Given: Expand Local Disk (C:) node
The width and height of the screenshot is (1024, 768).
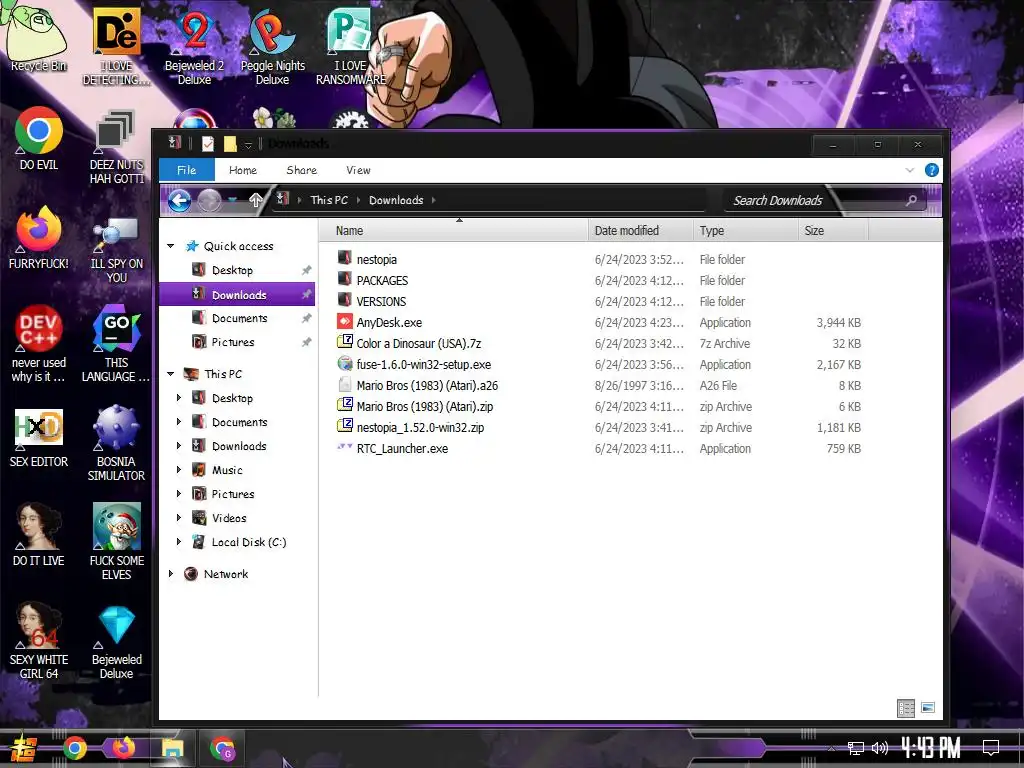Looking at the screenshot, I should (178, 541).
